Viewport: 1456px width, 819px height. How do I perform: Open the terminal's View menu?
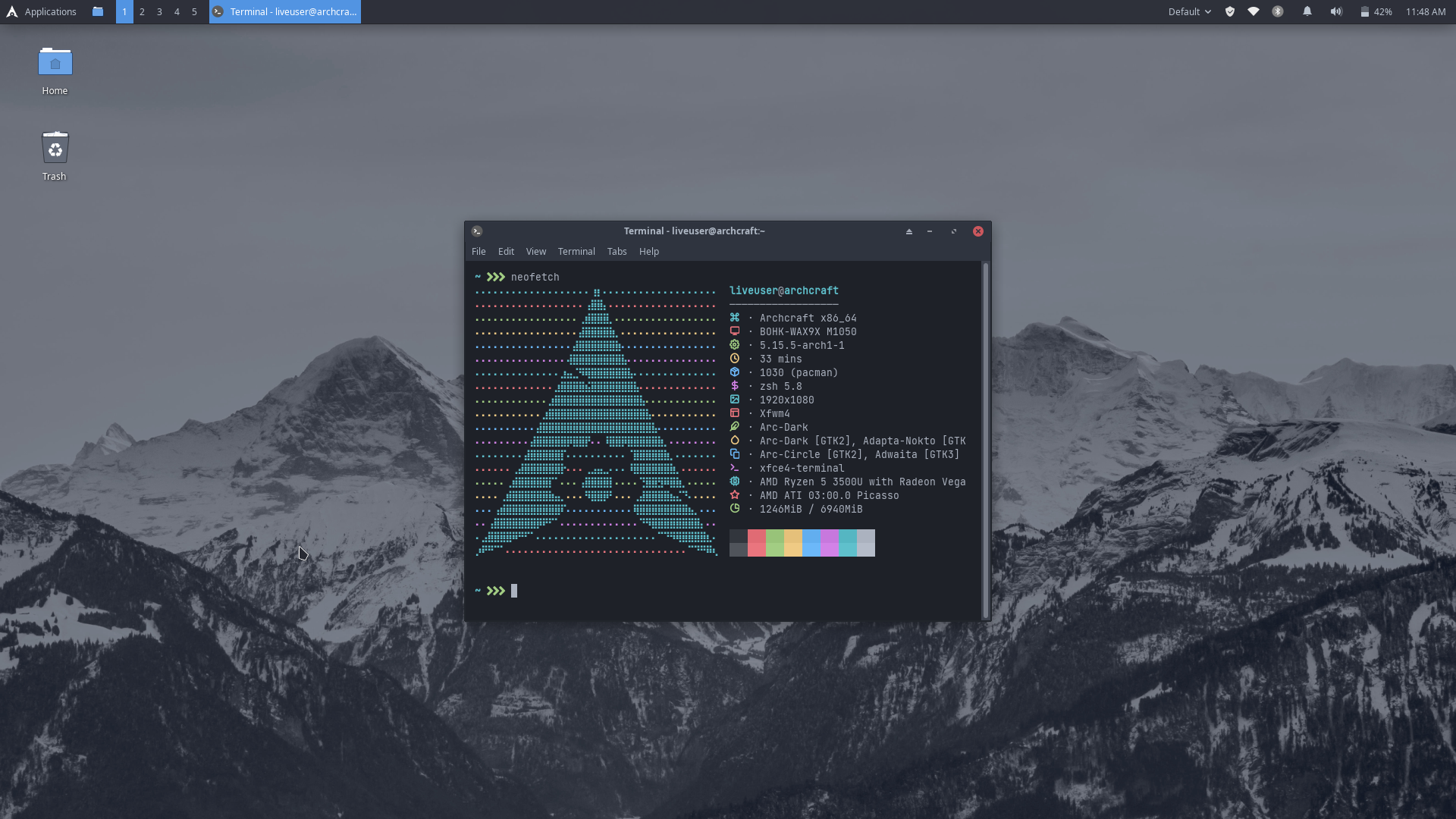pyautogui.click(x=535, y=252)
